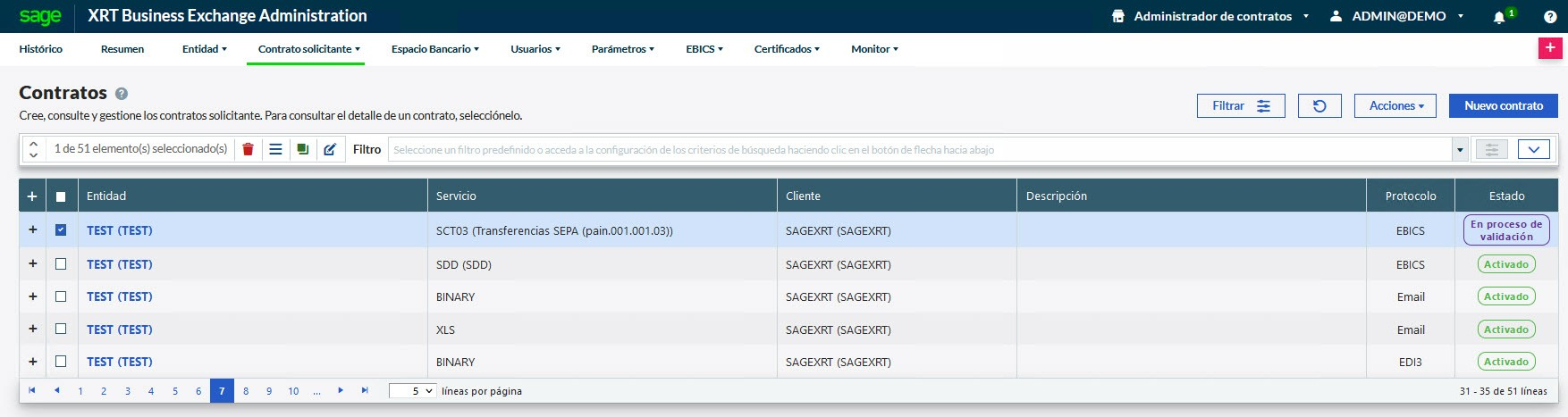Screen dimensions: 1568x417
Task: Uncheck the selected SCT03 contract row checkbox
Action: [61, 230]
